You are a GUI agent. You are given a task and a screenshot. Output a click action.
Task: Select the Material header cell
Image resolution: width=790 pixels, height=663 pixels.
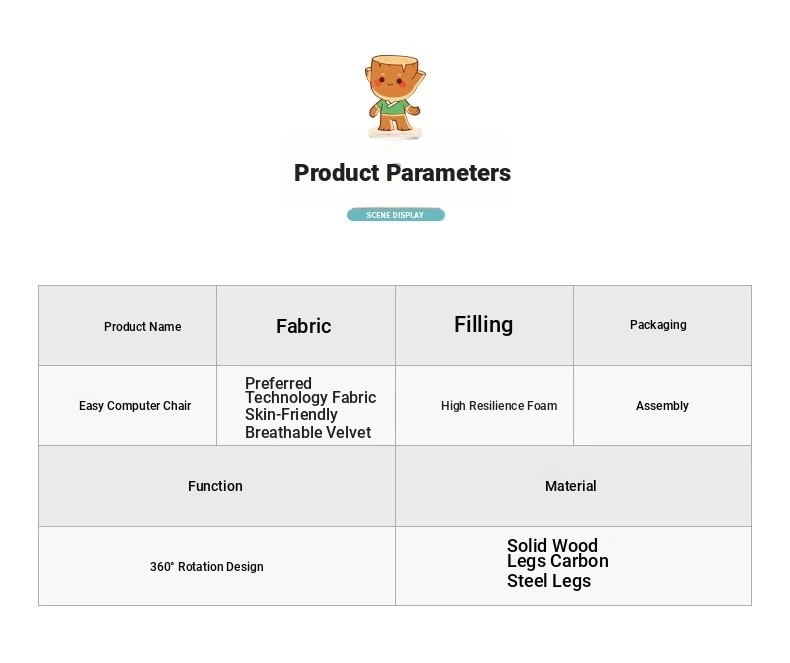click(x=573, y=486)
